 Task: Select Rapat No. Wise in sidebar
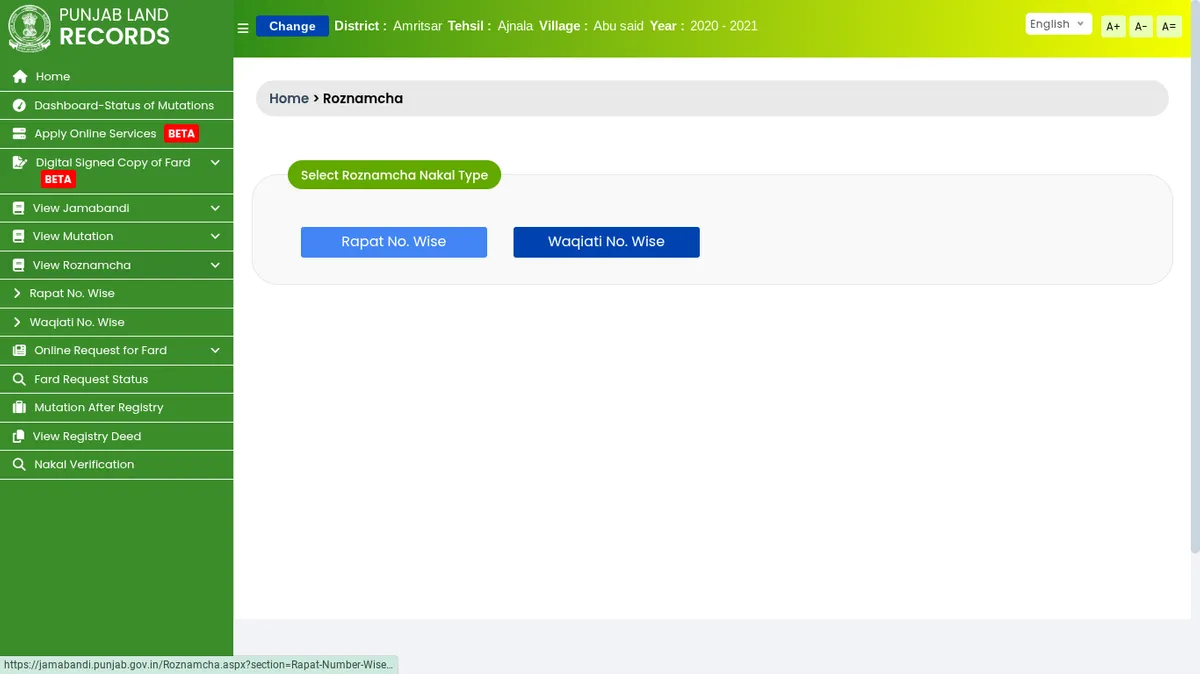tap(72, 294)
